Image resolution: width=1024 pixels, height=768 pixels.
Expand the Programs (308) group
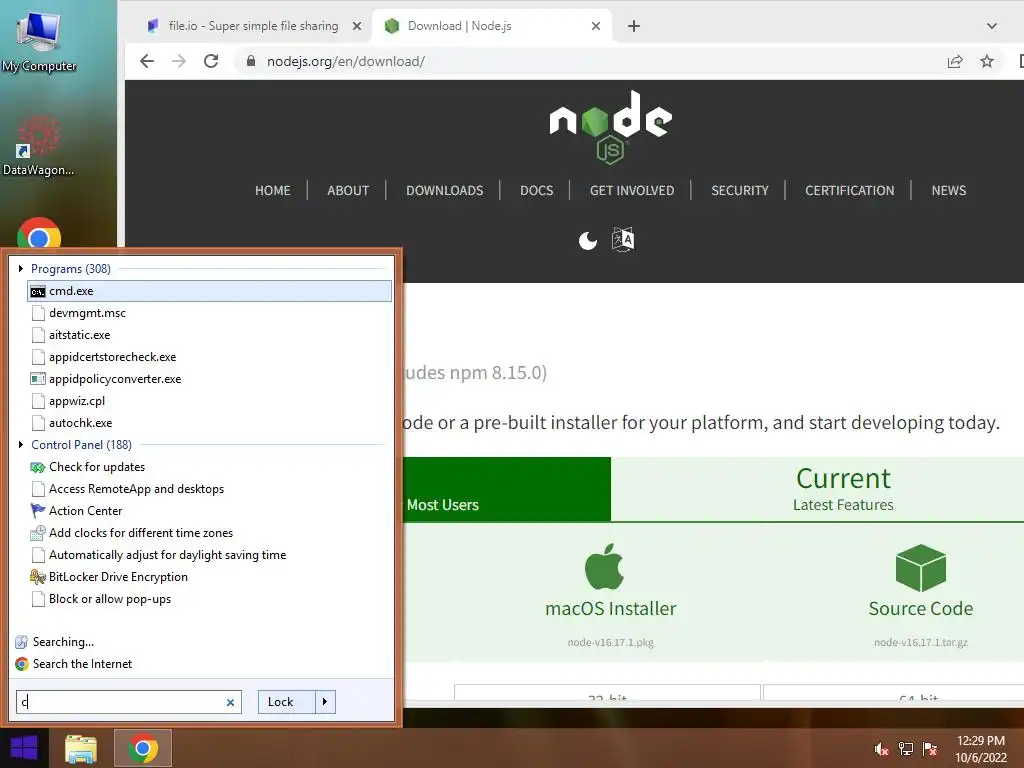click(x=21, y=268)
